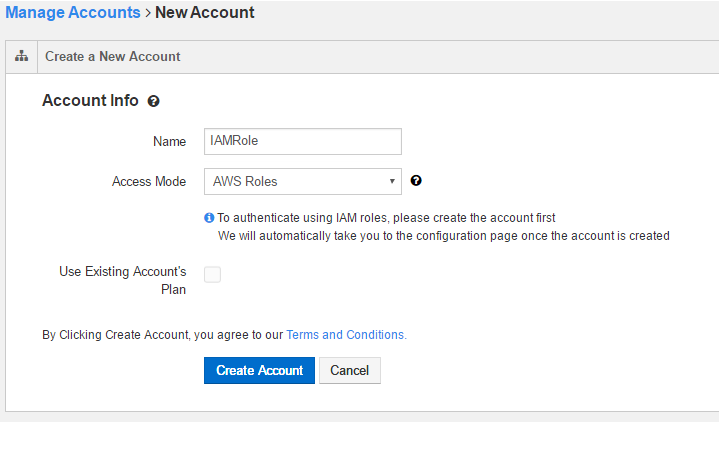Click the 'To authenticate using IAM roles' message
This screenshot has width=719, height=453.
point(386,218)
